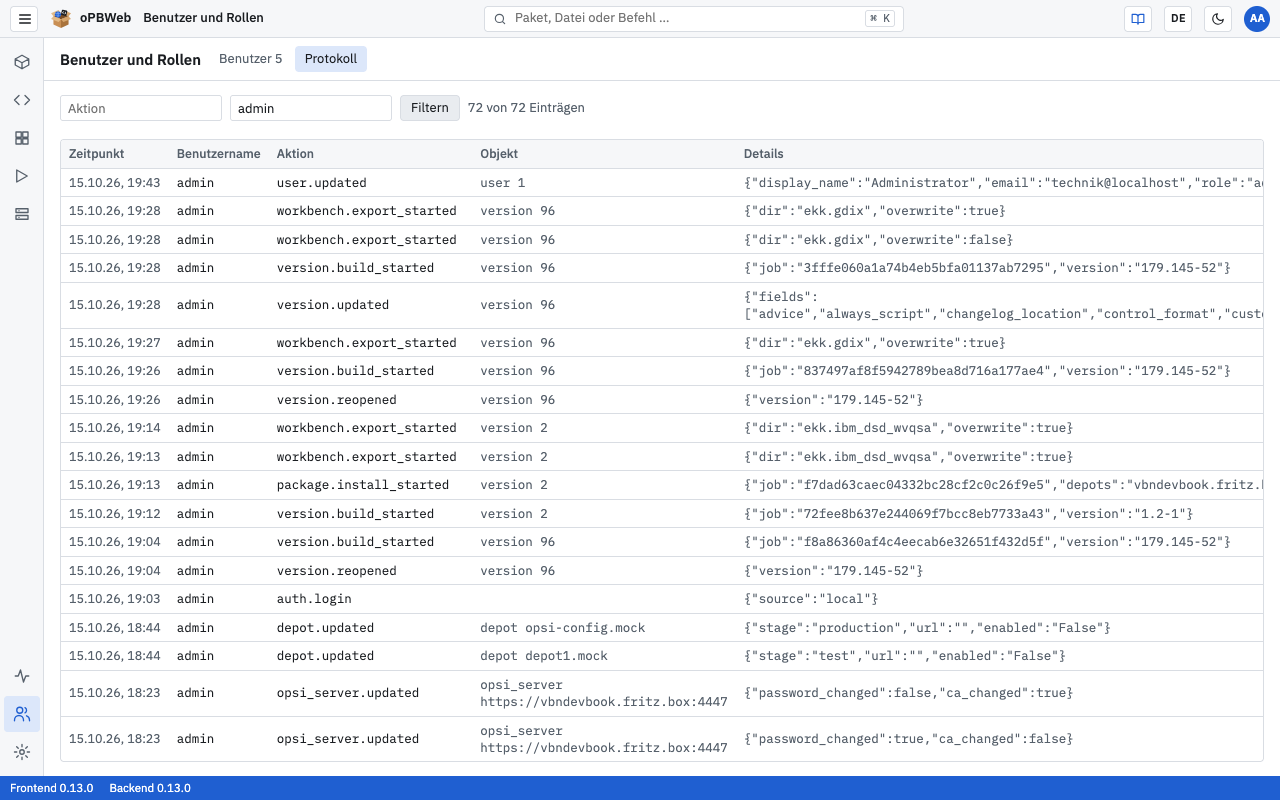The height and width of the screenshot is (800, 1280).
Task: Select the Protokoll tab
Action: pos(331,59)
